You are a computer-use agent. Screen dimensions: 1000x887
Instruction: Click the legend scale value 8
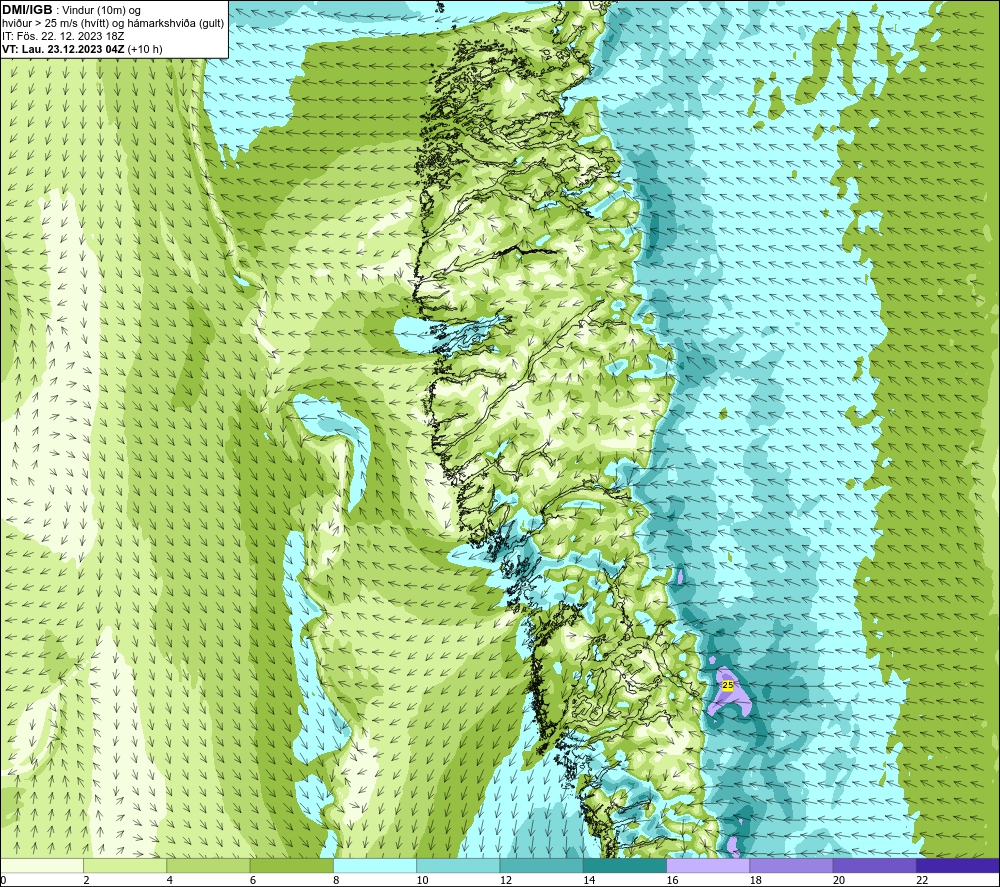pyautogui.click(x=336, y=881)
